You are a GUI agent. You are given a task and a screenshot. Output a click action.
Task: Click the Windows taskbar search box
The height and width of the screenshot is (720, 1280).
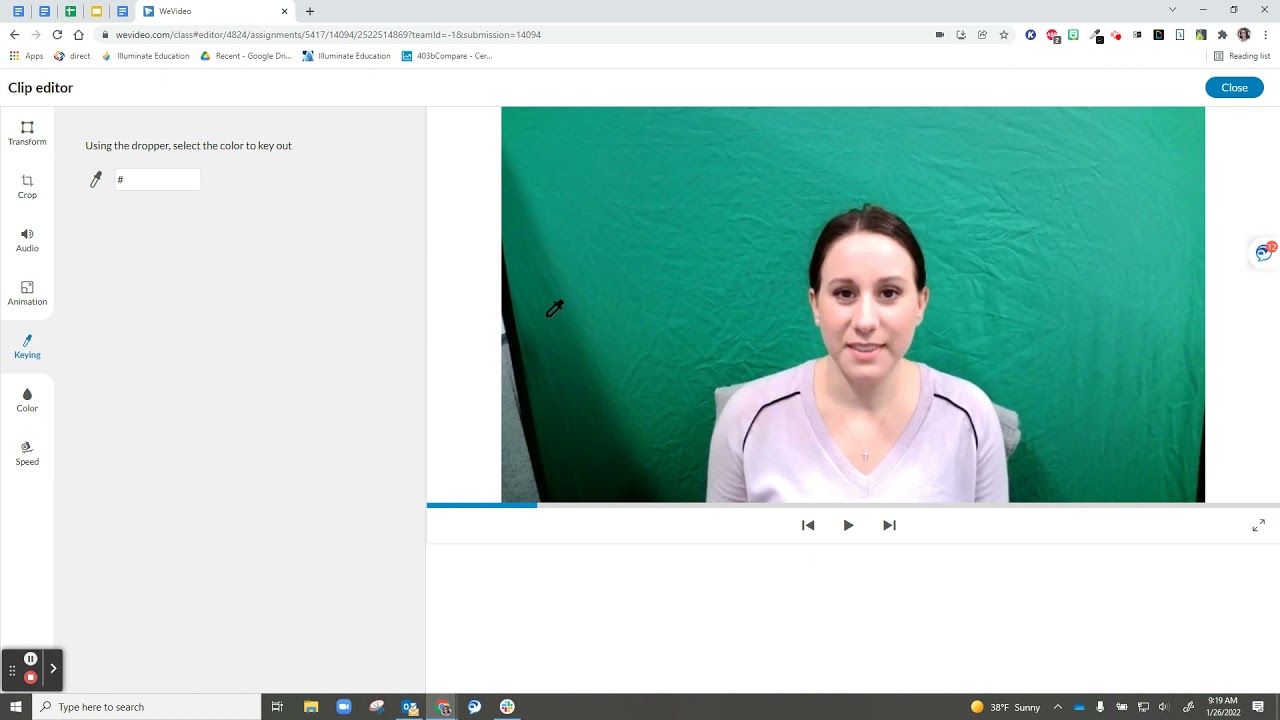pyautogui.click(x=146, y=707)
